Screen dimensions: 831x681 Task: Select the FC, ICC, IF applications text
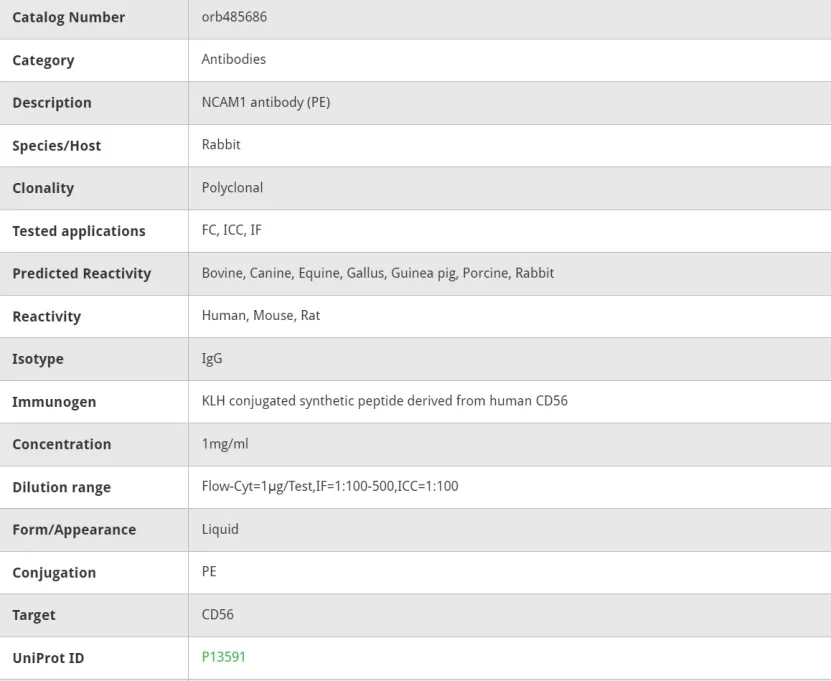coord(232,230)
